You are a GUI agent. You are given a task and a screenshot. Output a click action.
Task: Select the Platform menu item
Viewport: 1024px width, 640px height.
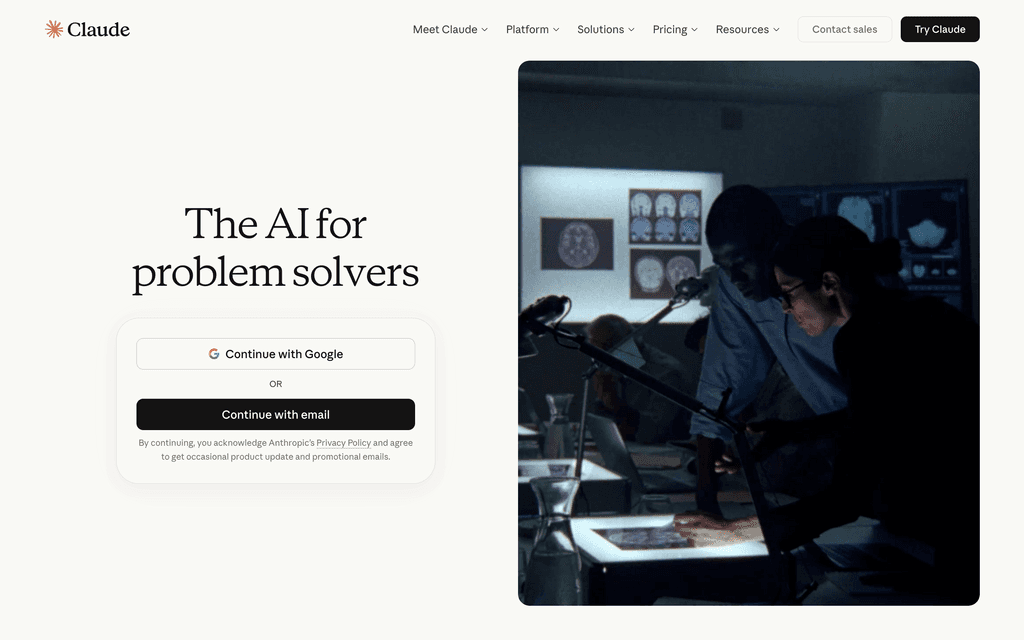(527, 29)
